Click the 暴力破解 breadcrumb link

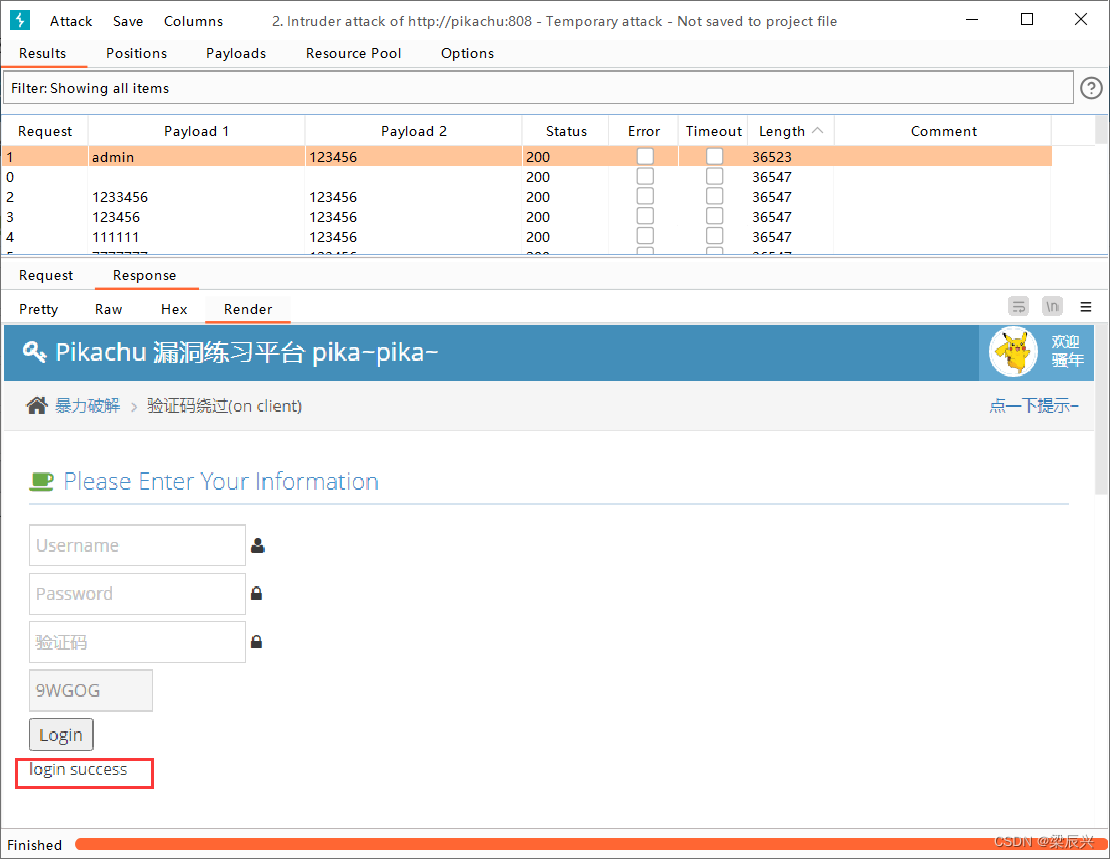(88, 406)
